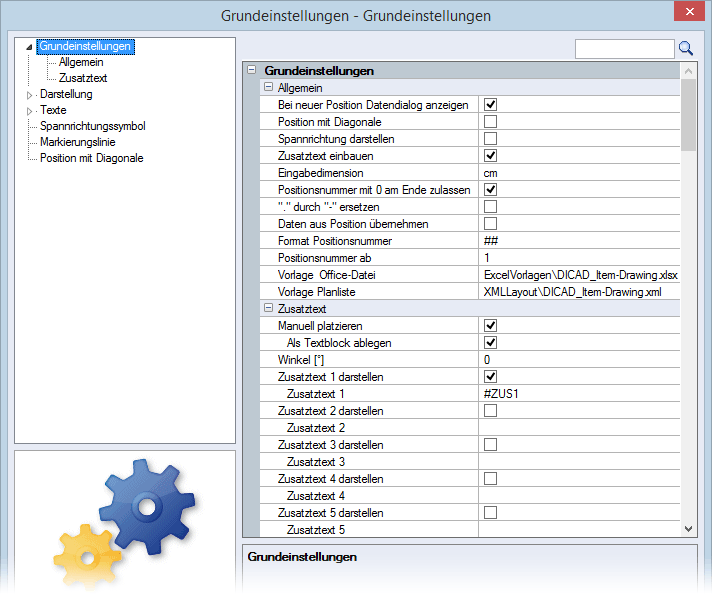Click the Zusatztext 5 value field

click(x=579, y=530)
